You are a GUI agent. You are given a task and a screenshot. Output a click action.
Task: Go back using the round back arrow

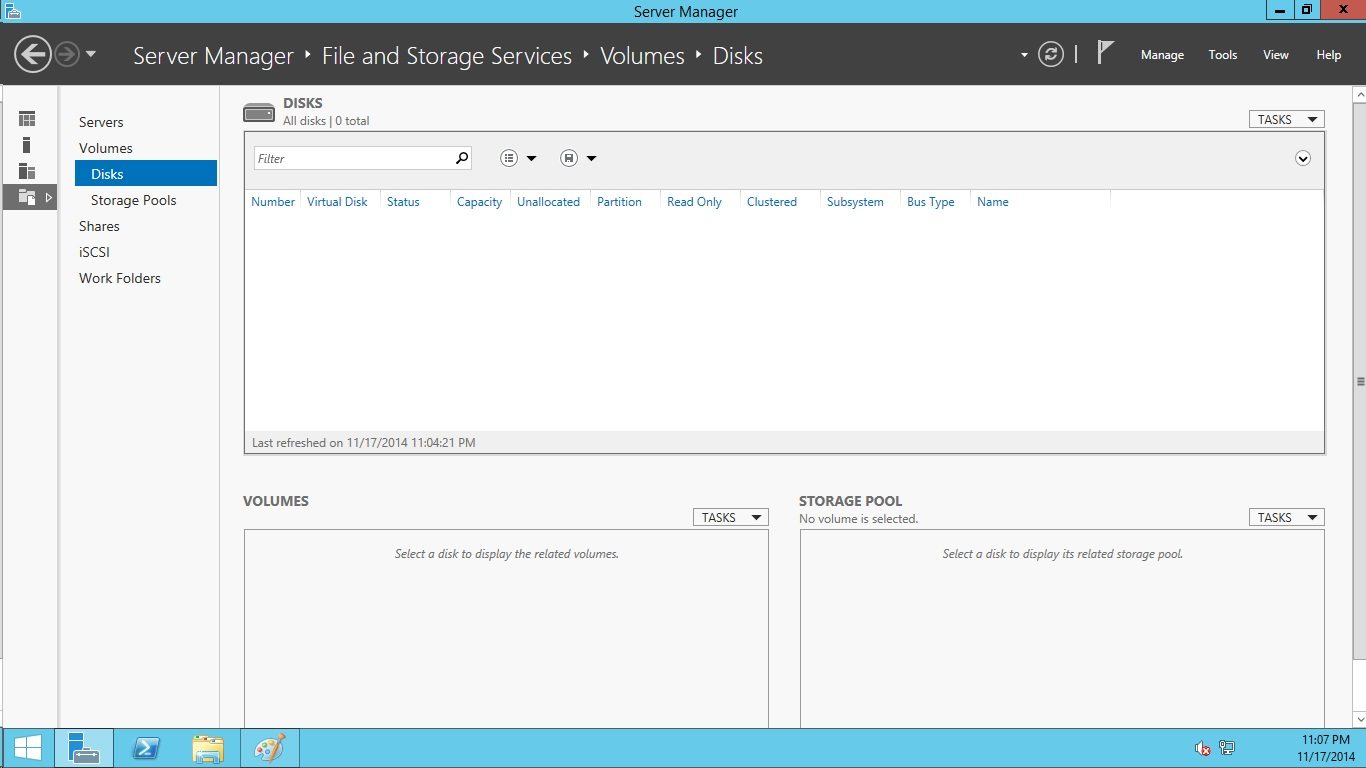point(33,54)
